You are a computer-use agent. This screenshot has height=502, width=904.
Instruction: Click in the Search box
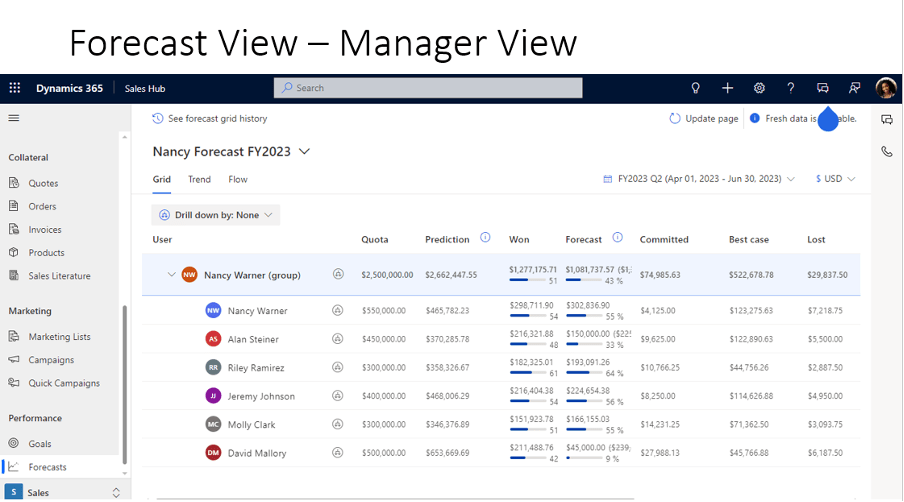tap(428, 88)
